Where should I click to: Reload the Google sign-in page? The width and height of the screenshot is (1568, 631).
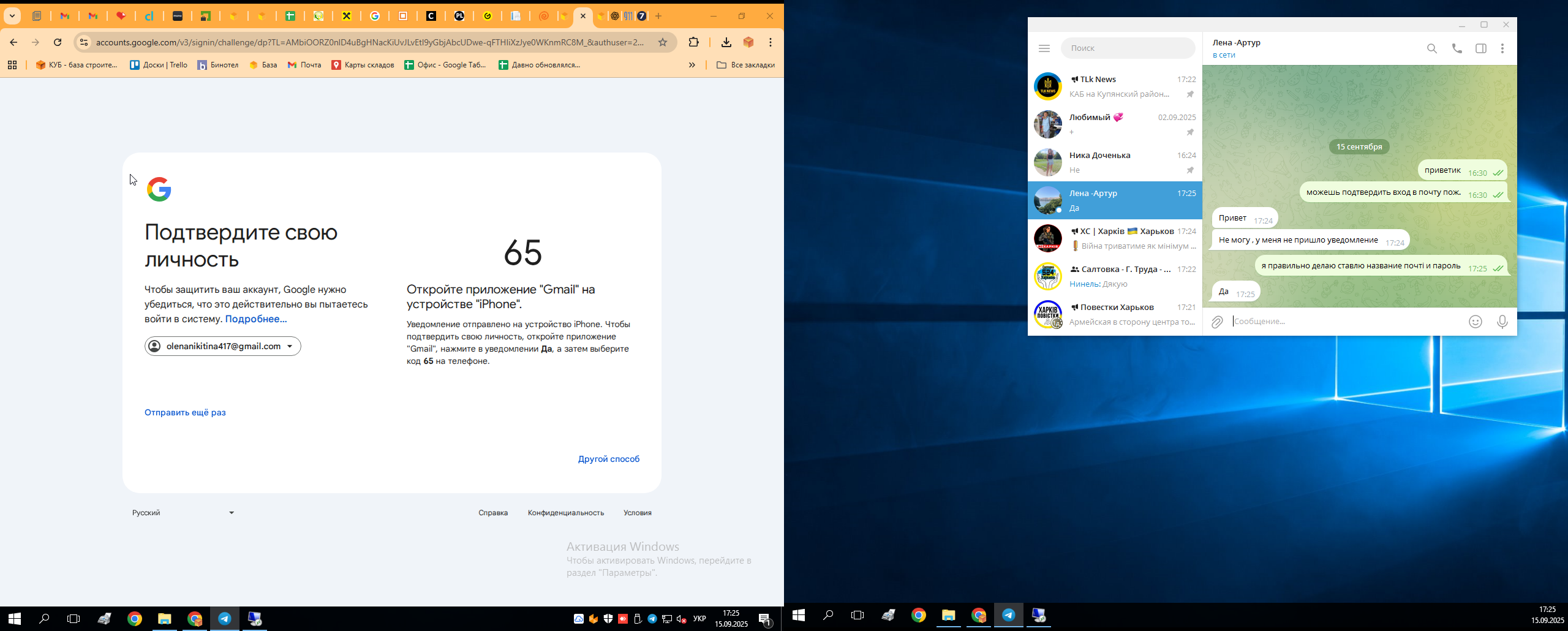pos(58,42)
